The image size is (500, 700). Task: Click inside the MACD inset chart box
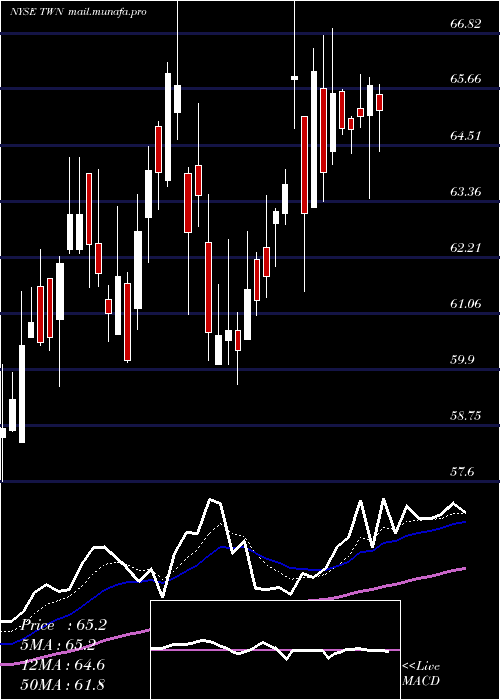pyautogui.click(x=275, y=650)
